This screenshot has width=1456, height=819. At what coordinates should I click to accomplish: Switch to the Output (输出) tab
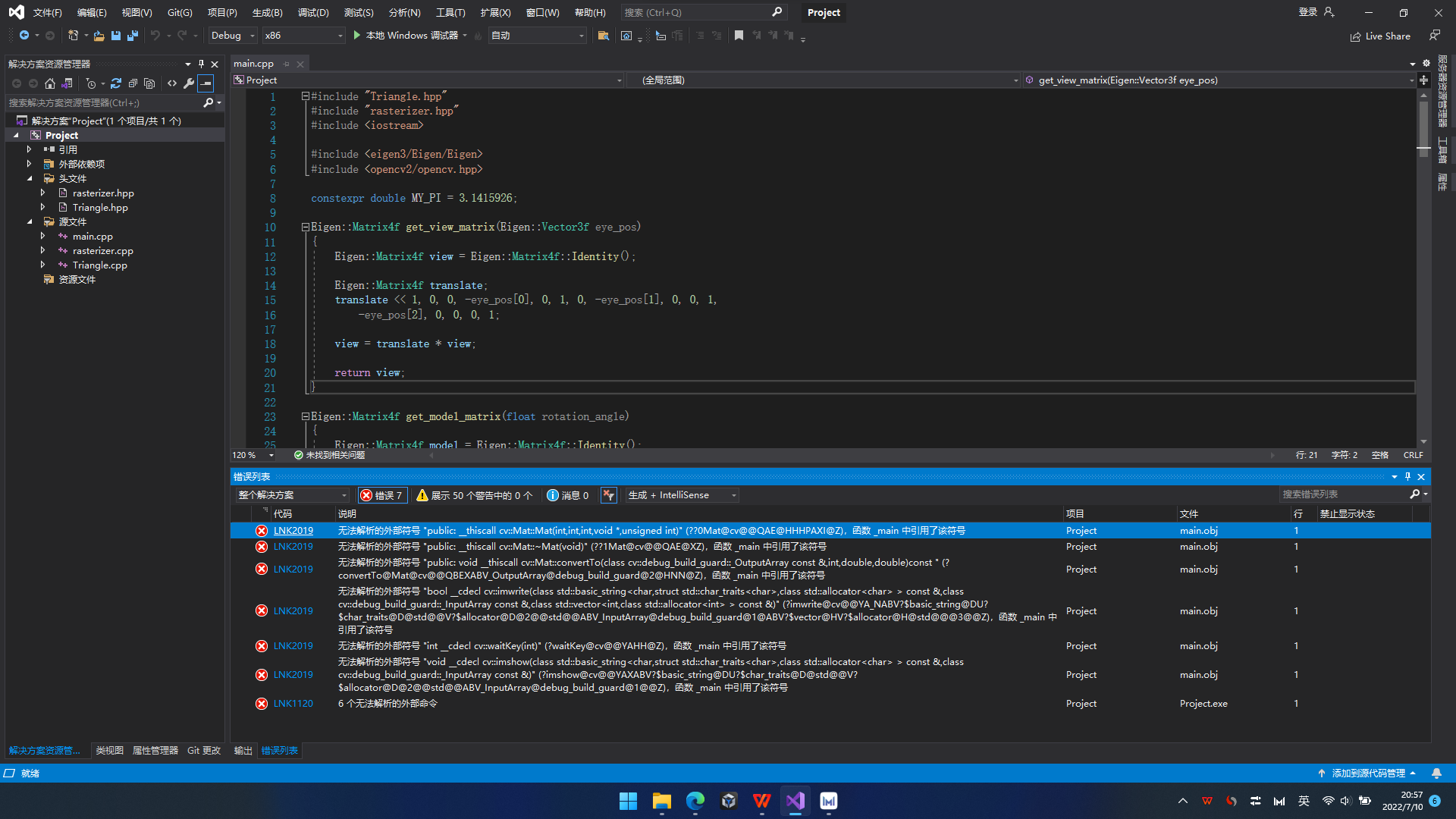click(243, 751)
